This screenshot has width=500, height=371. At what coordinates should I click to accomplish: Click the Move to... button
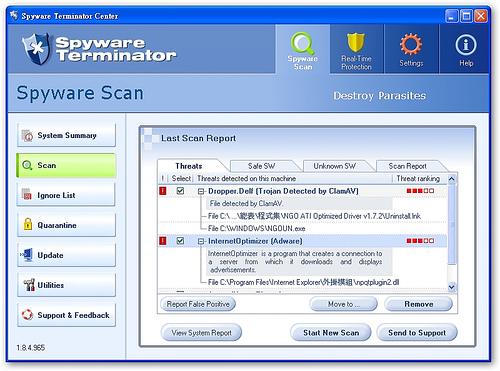pyautogui.click(x=344, y=304)
